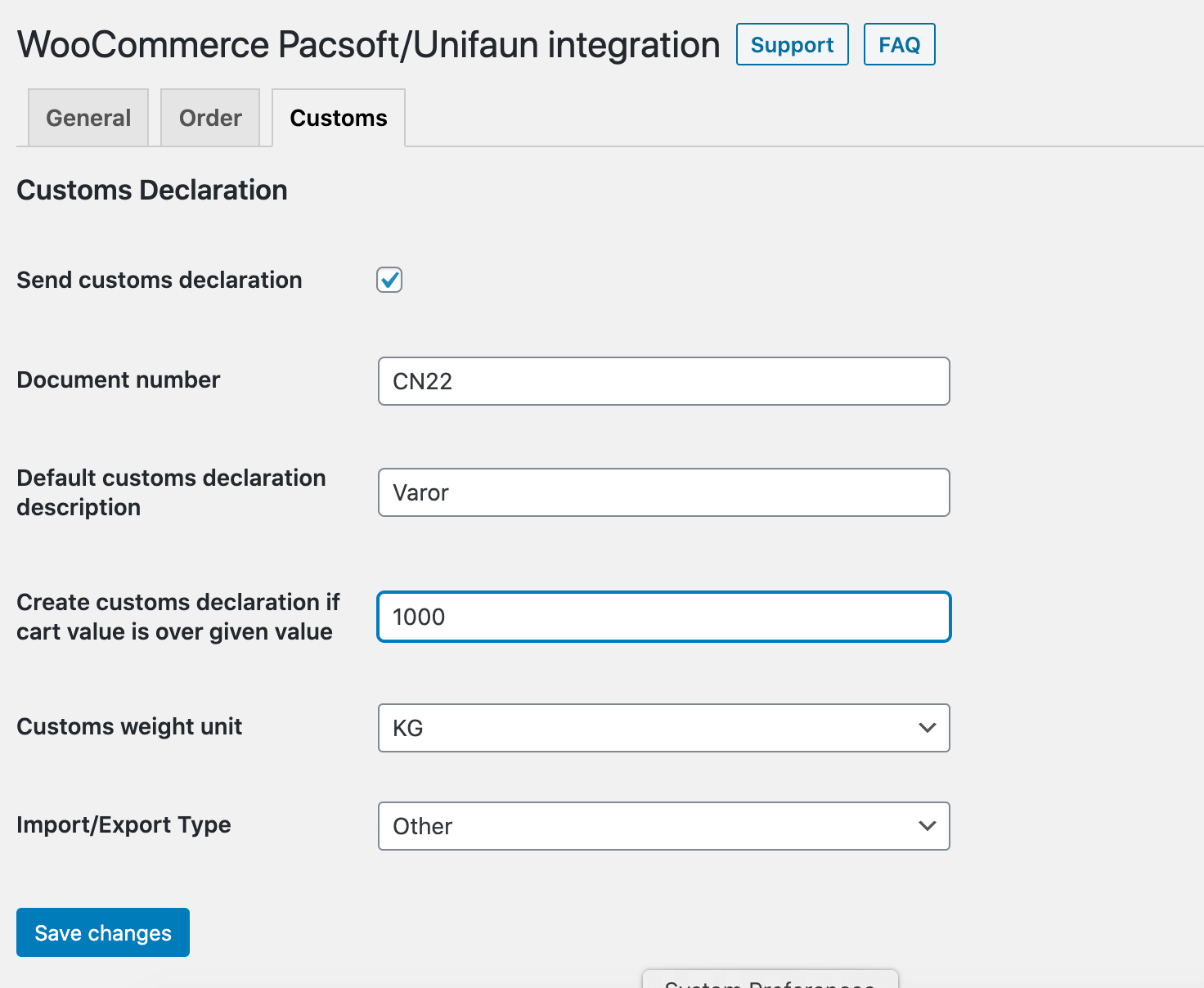Click the WooCommerce Pacsoft/Unifaun integration title
The image size is (1204, 988).
(x=368, y=45)
